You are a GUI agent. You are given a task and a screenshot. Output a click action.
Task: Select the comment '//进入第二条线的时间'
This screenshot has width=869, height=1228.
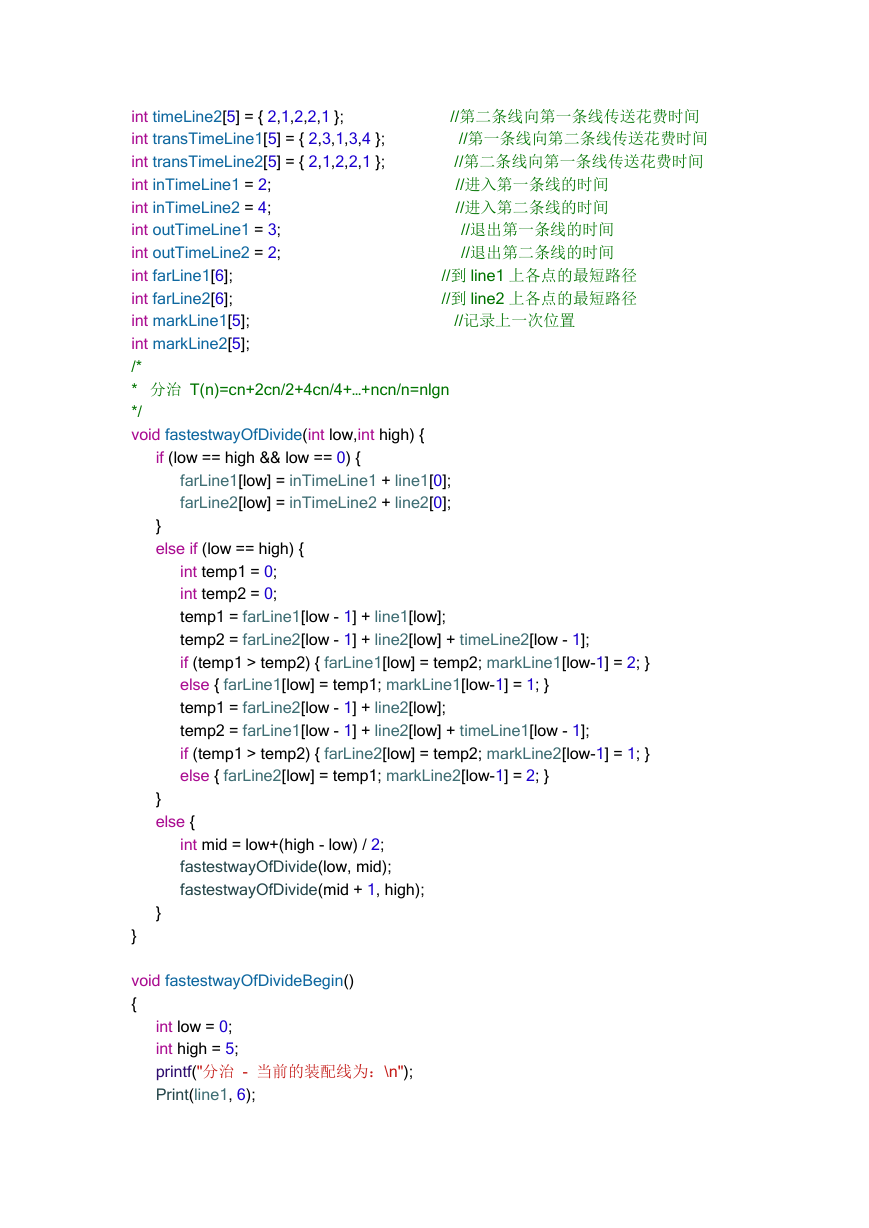pyautogui.click(x=531, y=208)
